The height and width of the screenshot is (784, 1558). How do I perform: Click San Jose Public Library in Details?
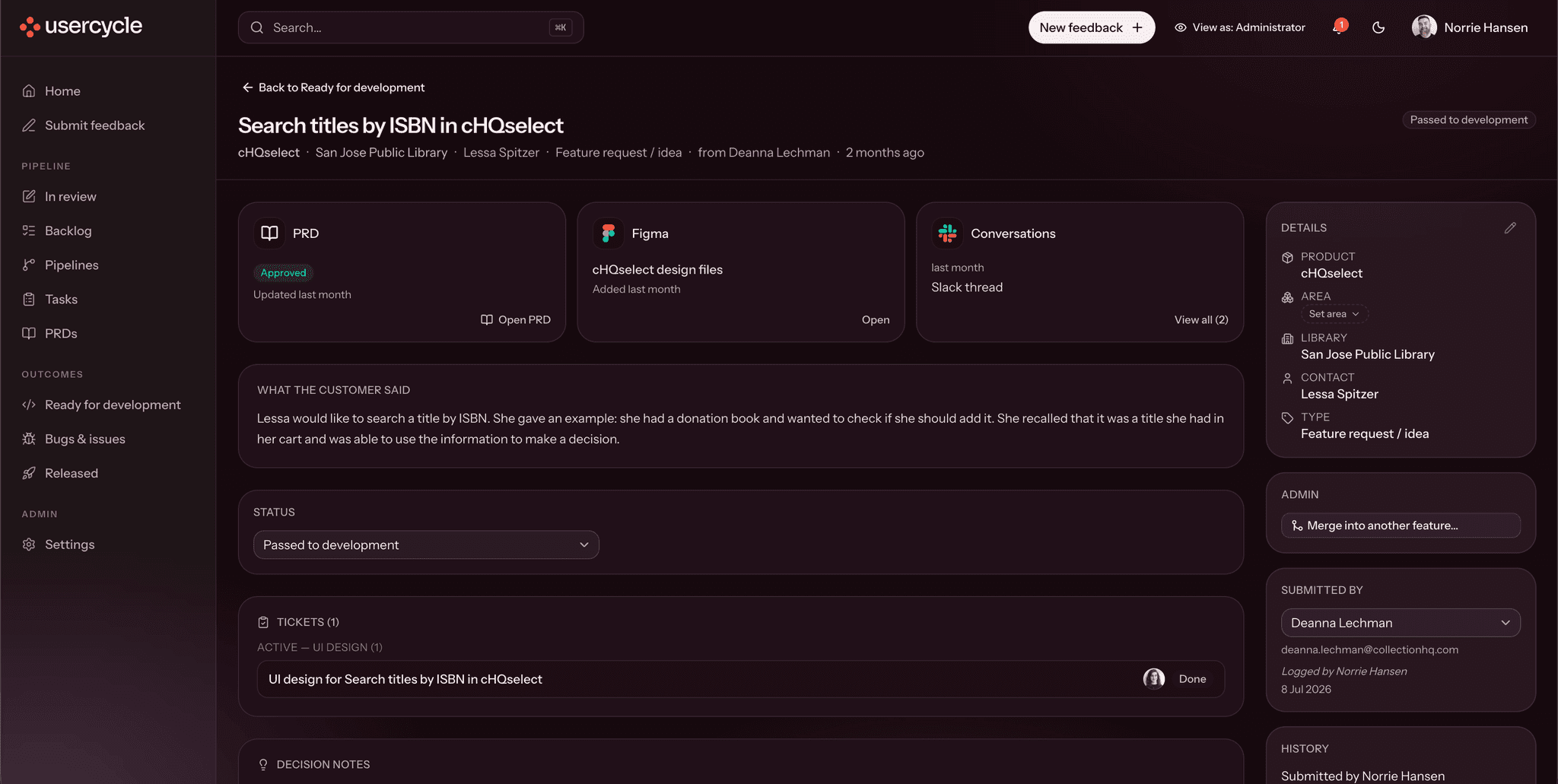click(x=1367, y=355)
